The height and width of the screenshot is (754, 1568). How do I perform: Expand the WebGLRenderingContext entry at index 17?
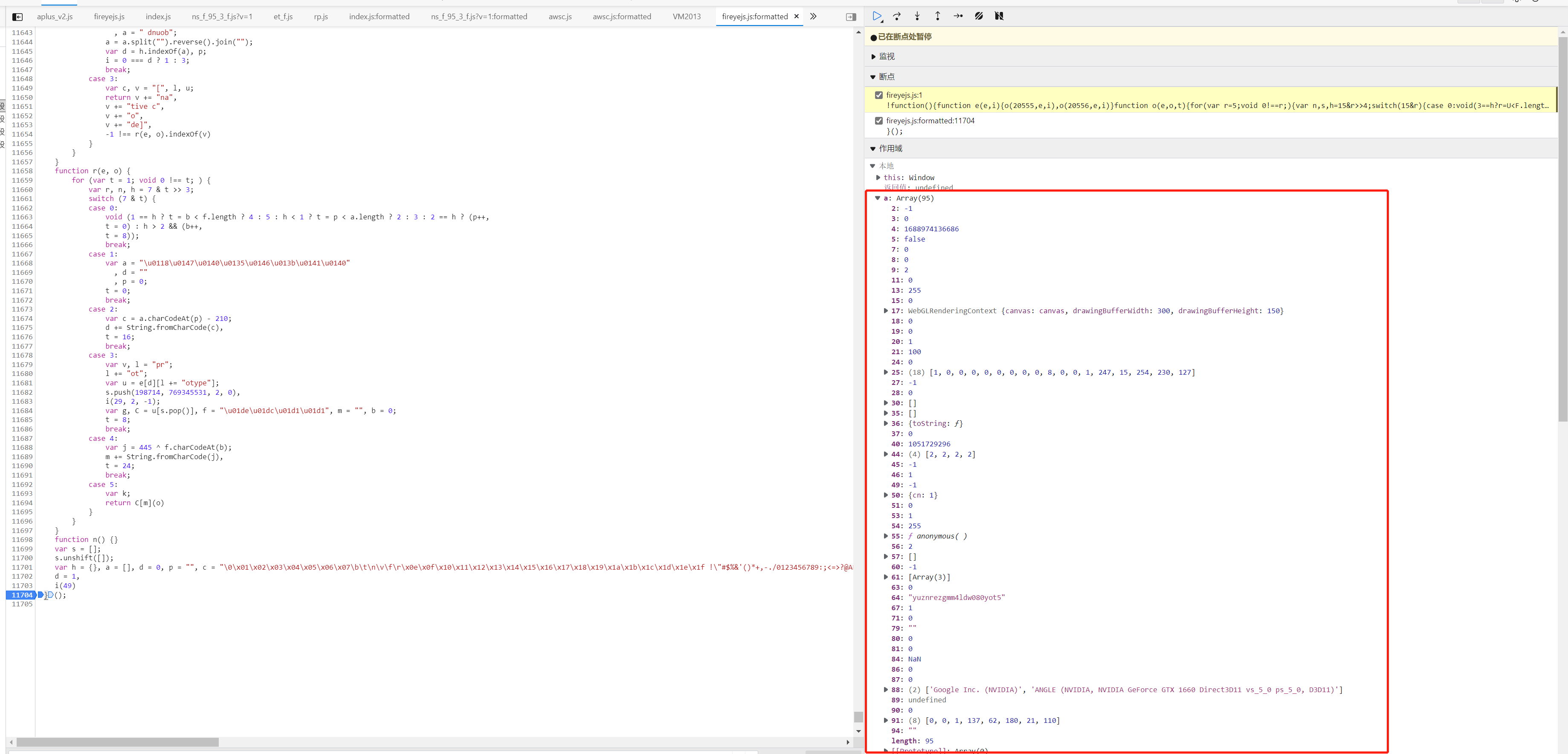pos(886,311)
